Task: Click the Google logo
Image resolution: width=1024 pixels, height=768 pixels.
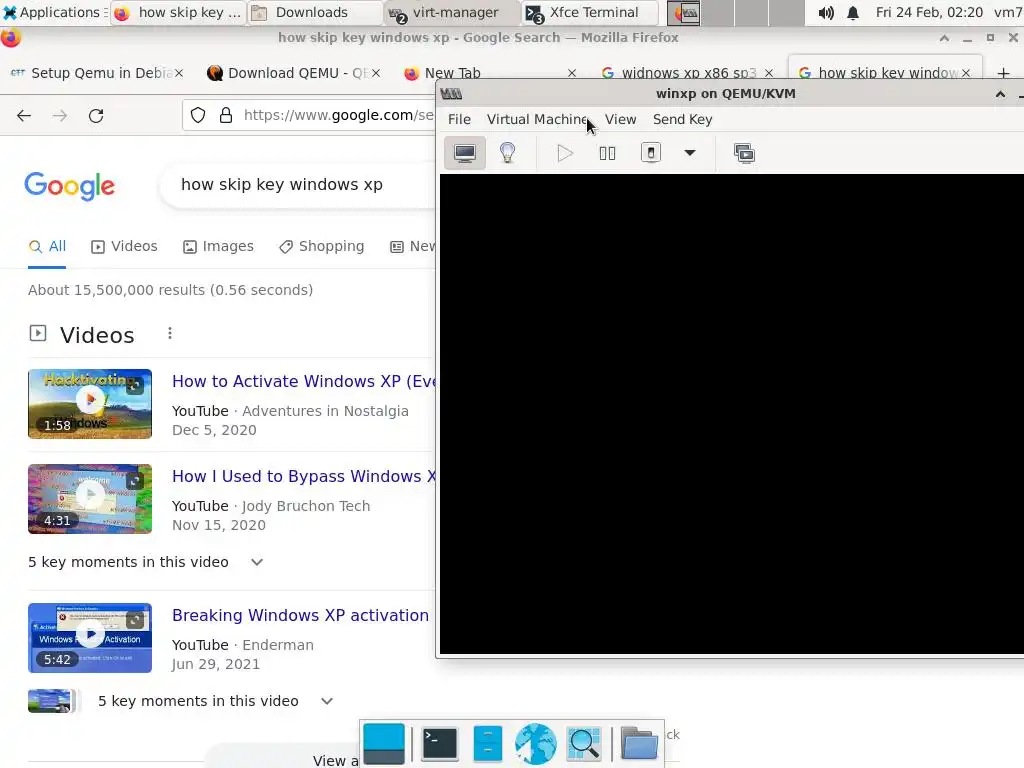Action: click(70, 186)
